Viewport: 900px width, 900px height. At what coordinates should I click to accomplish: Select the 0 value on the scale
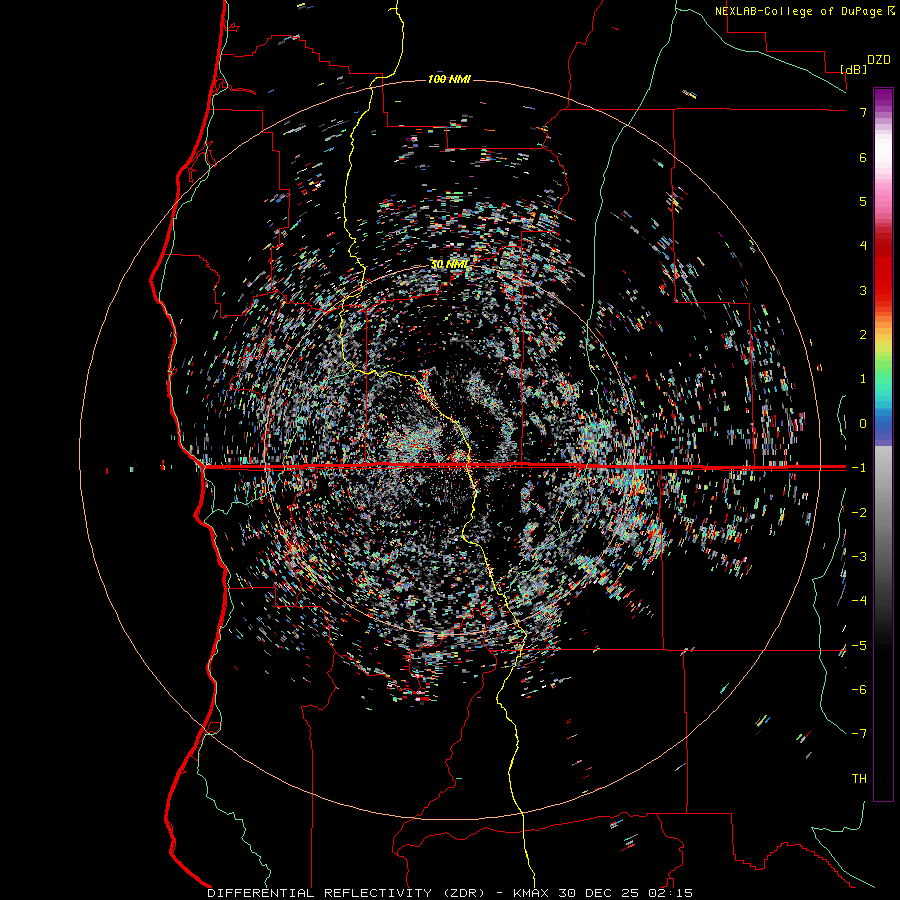(863, 424)
